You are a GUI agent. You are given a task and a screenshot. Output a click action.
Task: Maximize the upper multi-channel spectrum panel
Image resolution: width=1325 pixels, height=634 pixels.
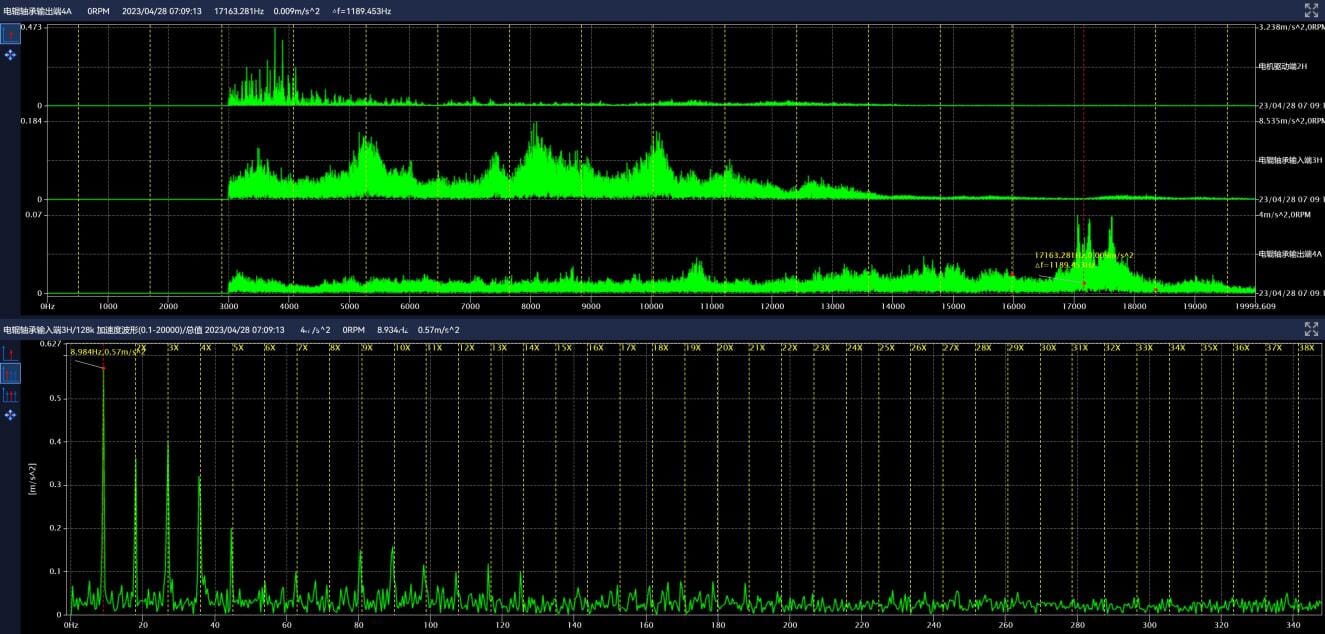1311,11
